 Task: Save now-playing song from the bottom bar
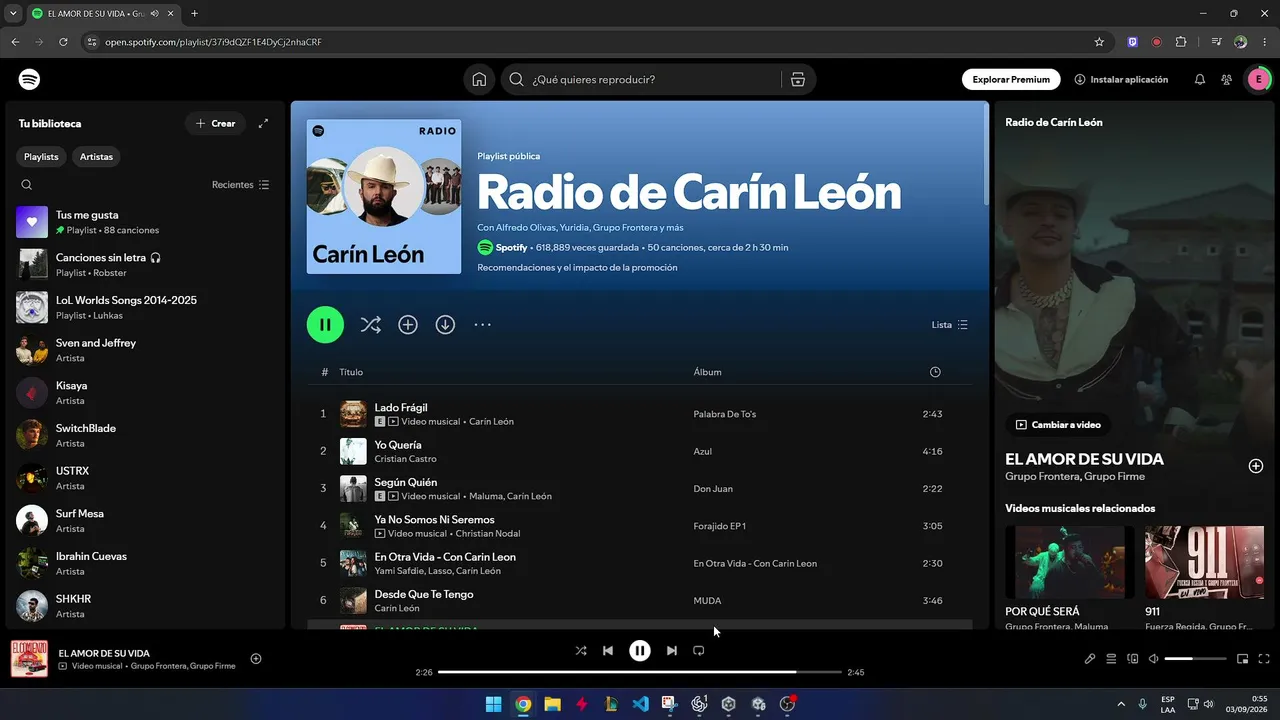tap(256, 658)
